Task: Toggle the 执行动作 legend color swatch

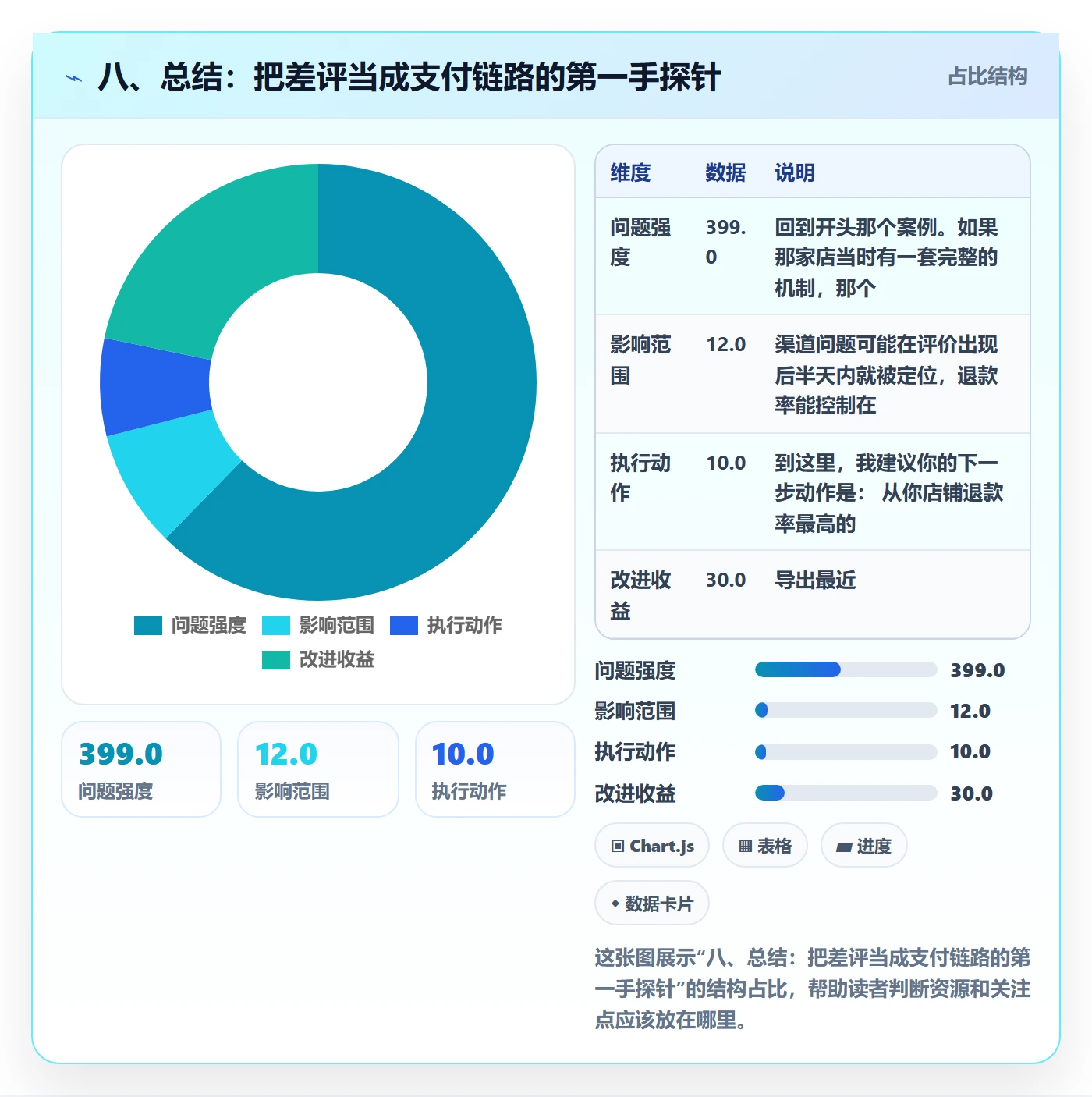Action: pyautogui.click(x=404, y=626)
